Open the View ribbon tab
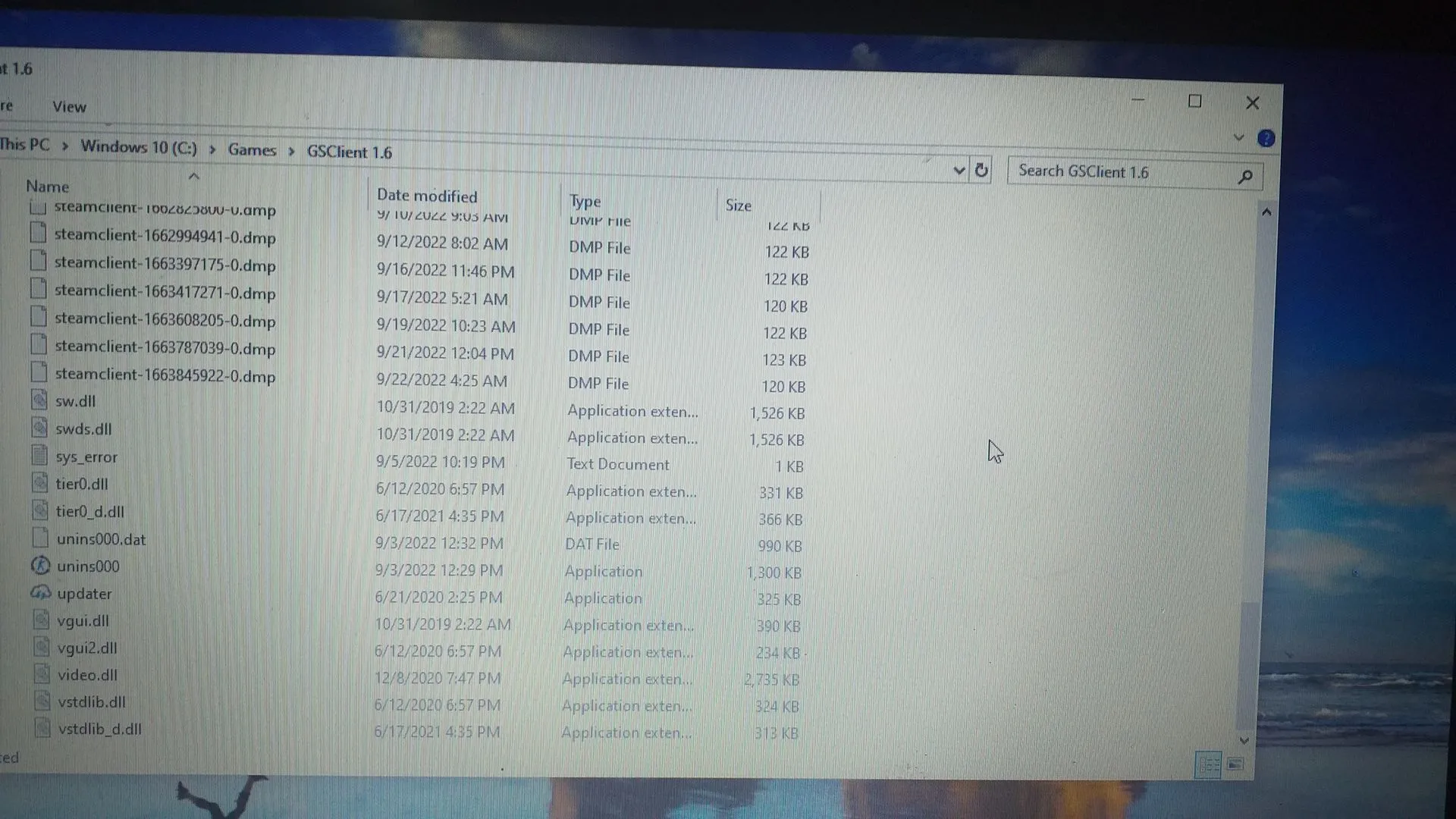 pyautogui.click(x=69, y=107)
